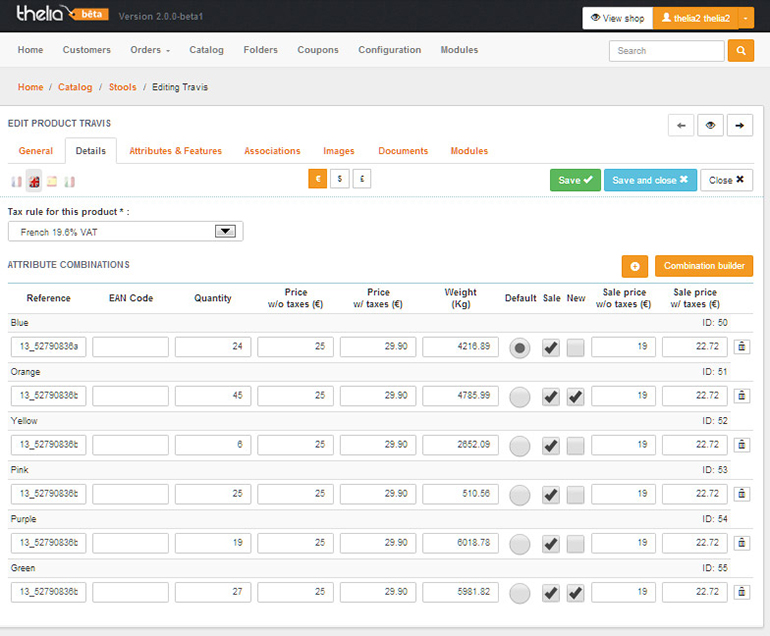This screenshot has height=636, width=770.
Task: Uncheck the Sale checkbox for Orange
Action: coord(550,396)
